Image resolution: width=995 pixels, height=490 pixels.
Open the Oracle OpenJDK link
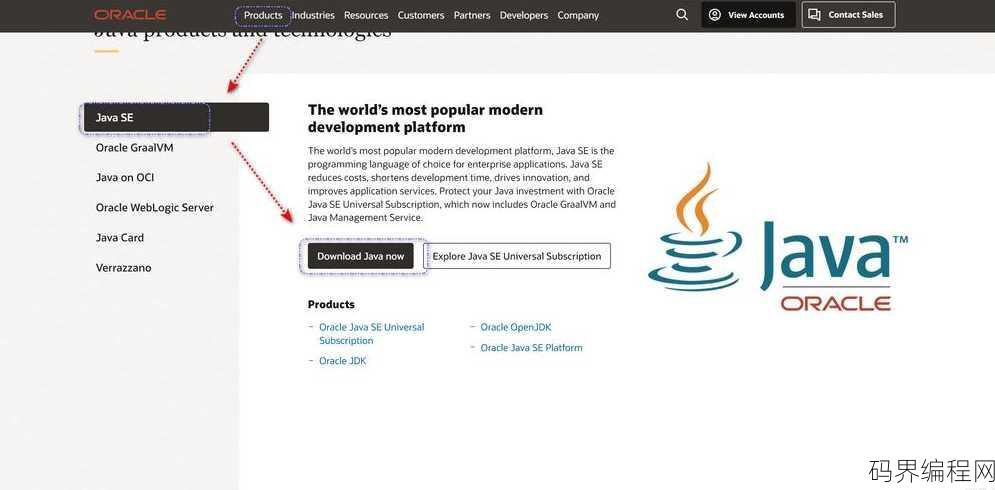click(516, 328)
